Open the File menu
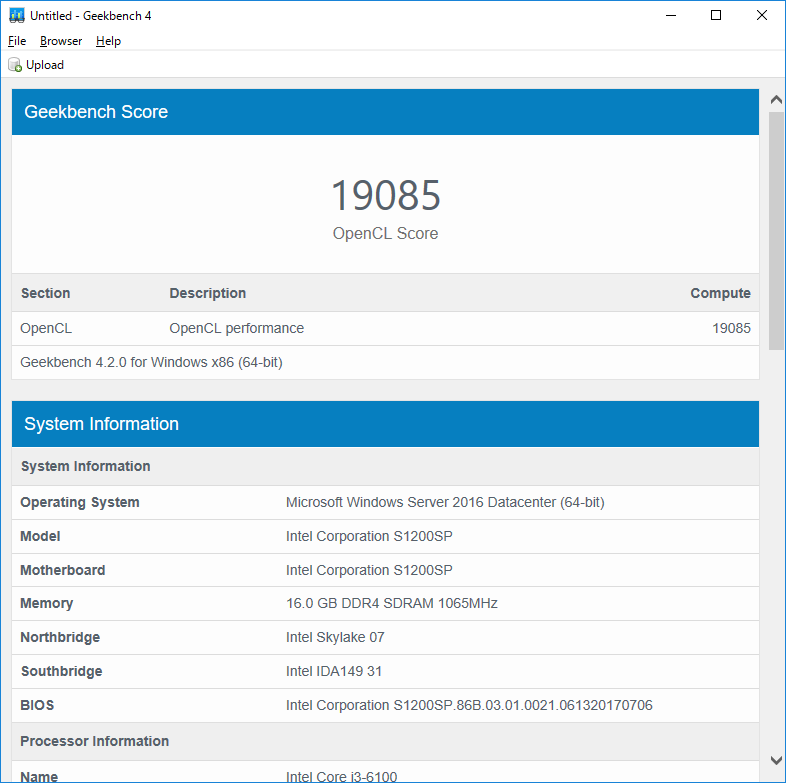Image resolution: width=786 pixels, height=783 pixels. click(17, 41)
